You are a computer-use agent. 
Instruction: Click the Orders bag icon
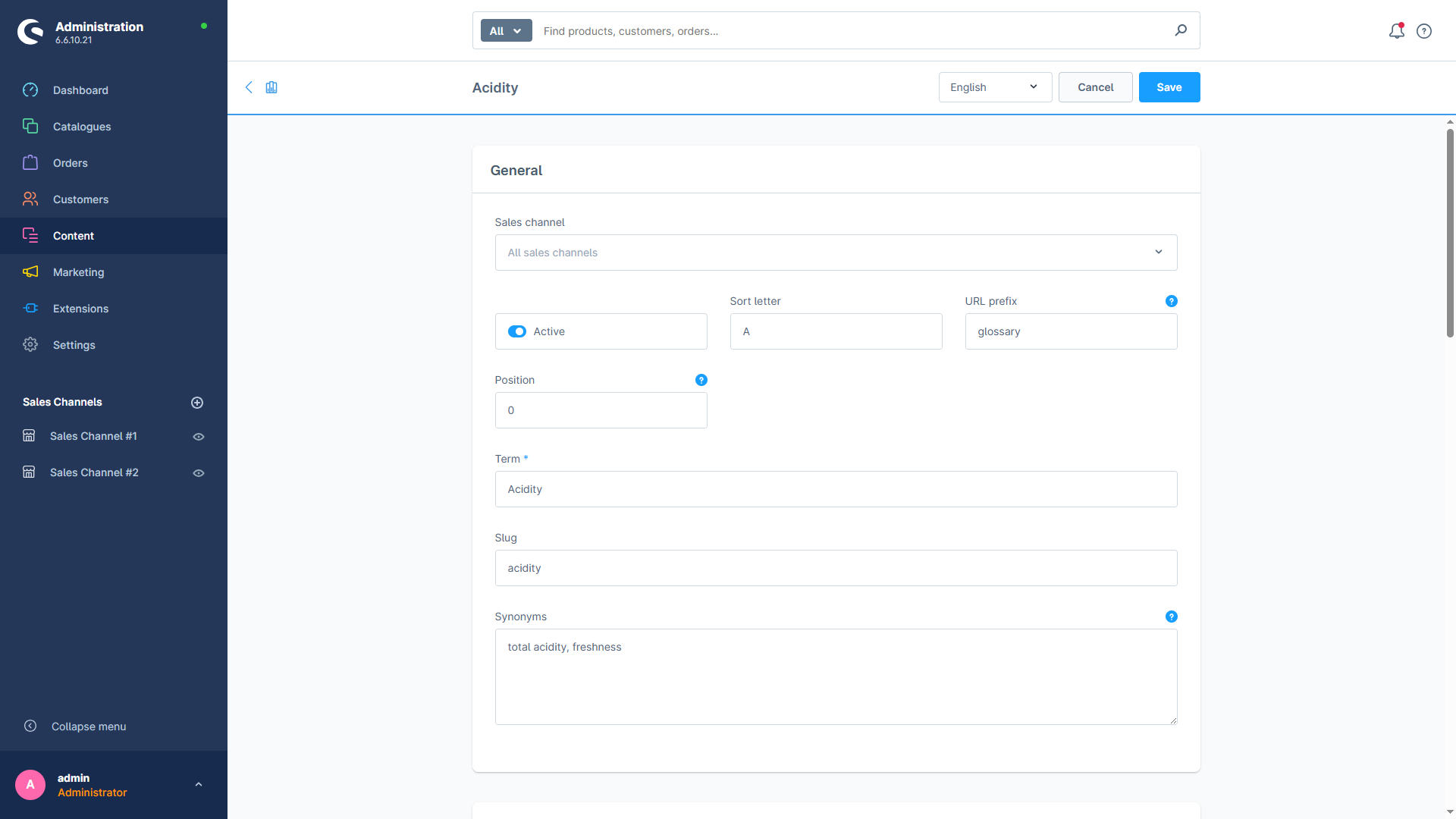[x=30, y=163]
